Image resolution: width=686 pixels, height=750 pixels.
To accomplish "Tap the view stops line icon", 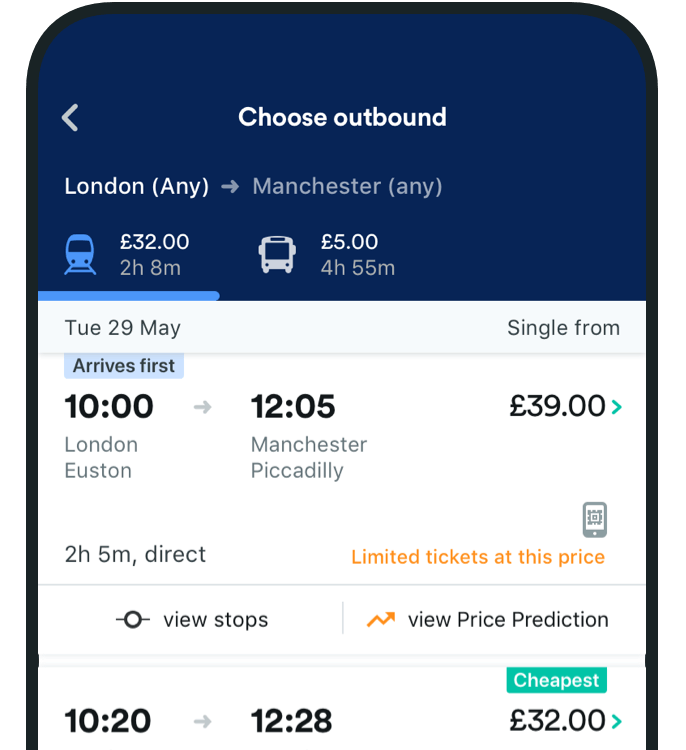I will (x=133, y=619).
